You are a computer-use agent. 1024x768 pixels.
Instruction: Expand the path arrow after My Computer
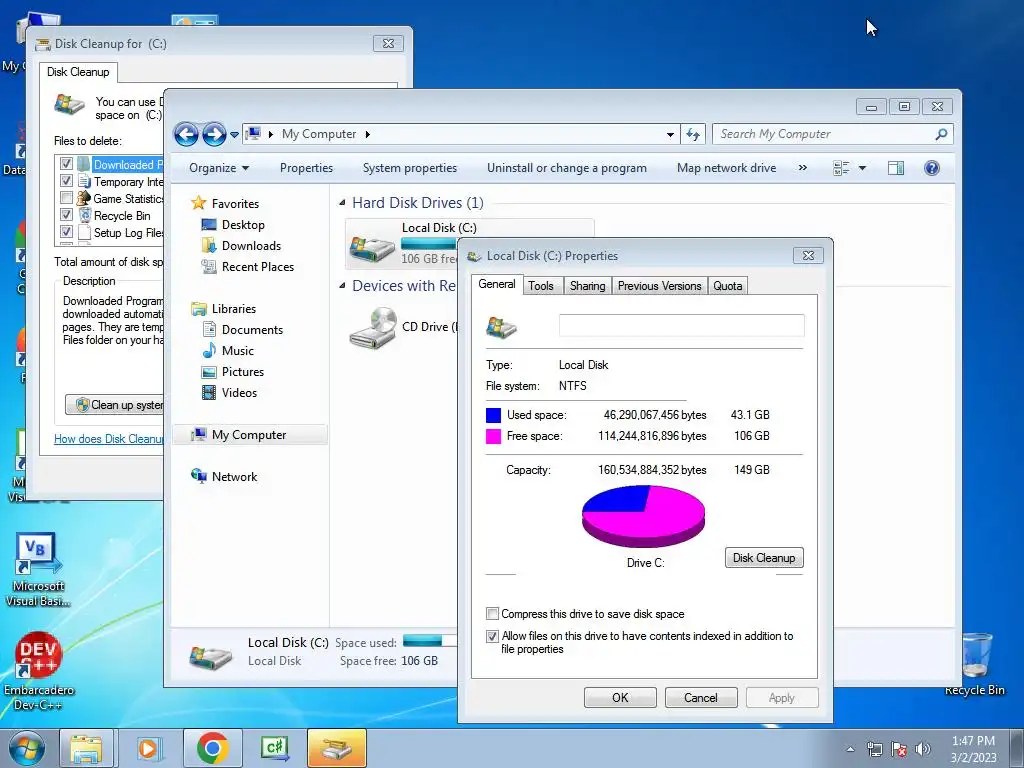[368, 135]
